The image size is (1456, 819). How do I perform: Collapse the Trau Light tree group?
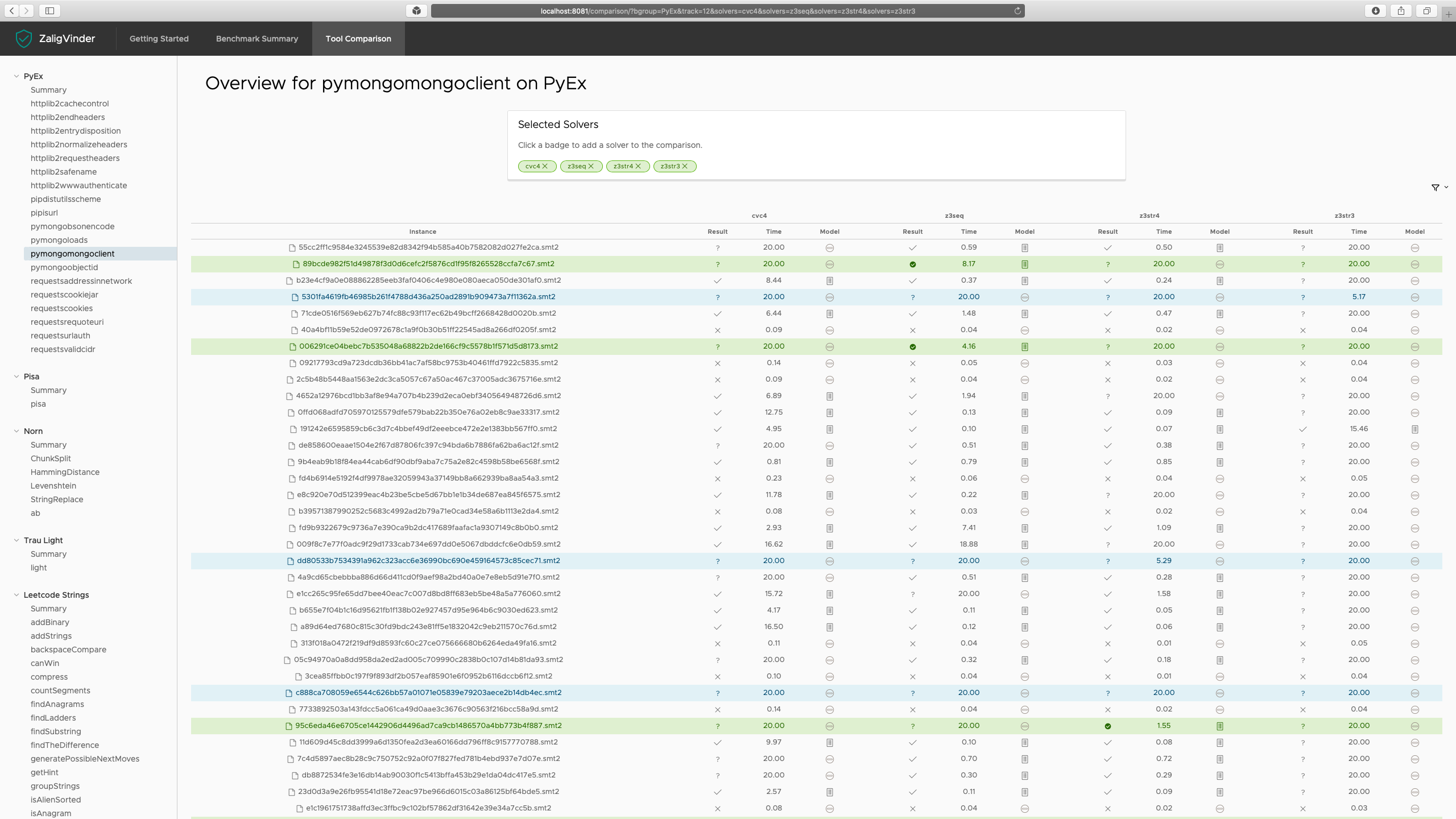click(16, 540)
